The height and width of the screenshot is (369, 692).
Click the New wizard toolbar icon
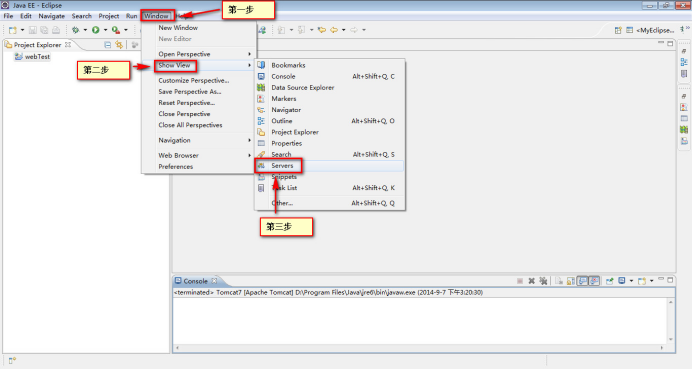coord(12,30)
